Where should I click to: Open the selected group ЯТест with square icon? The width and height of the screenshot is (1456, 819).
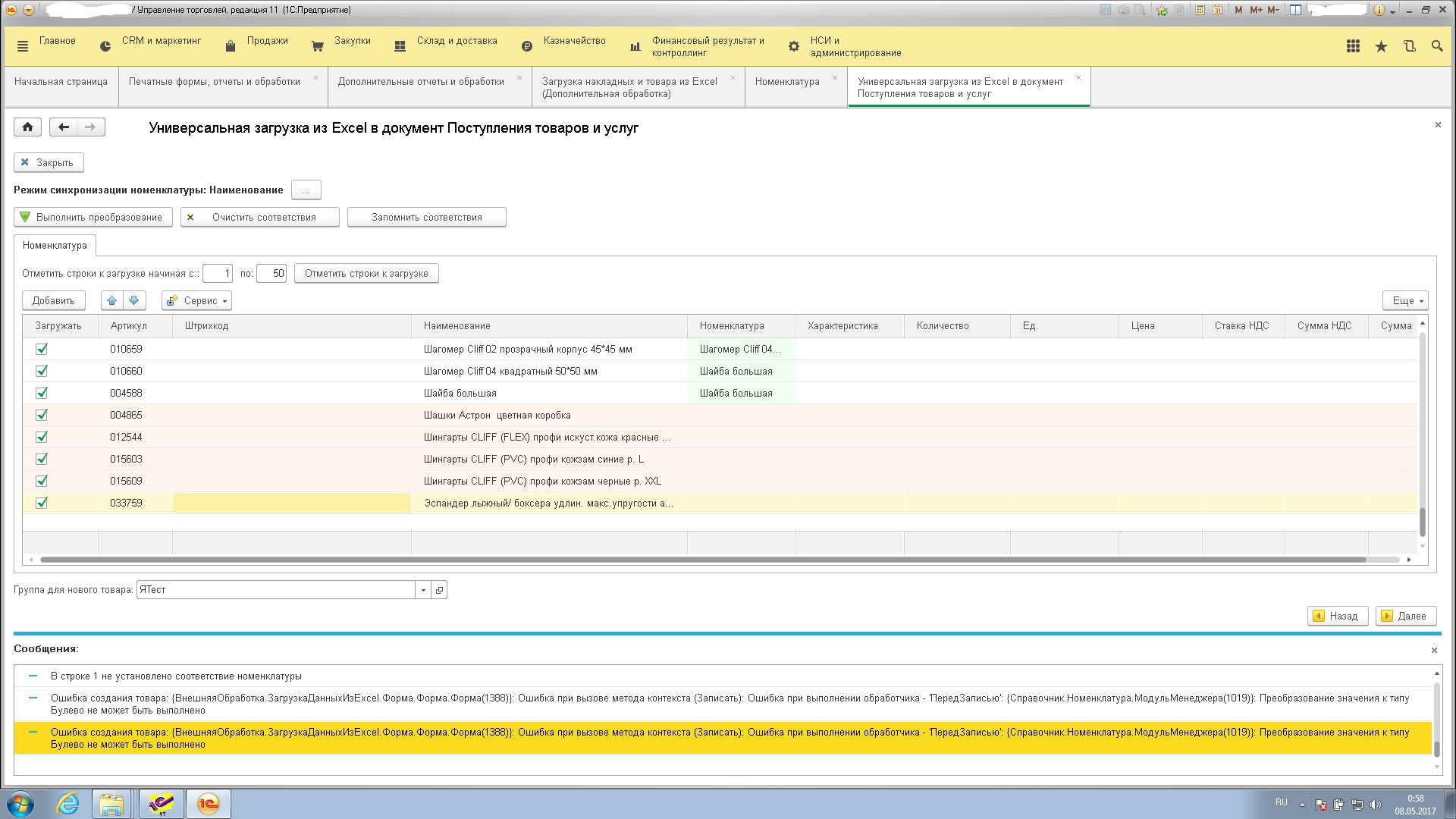click(x=439, y=590)
